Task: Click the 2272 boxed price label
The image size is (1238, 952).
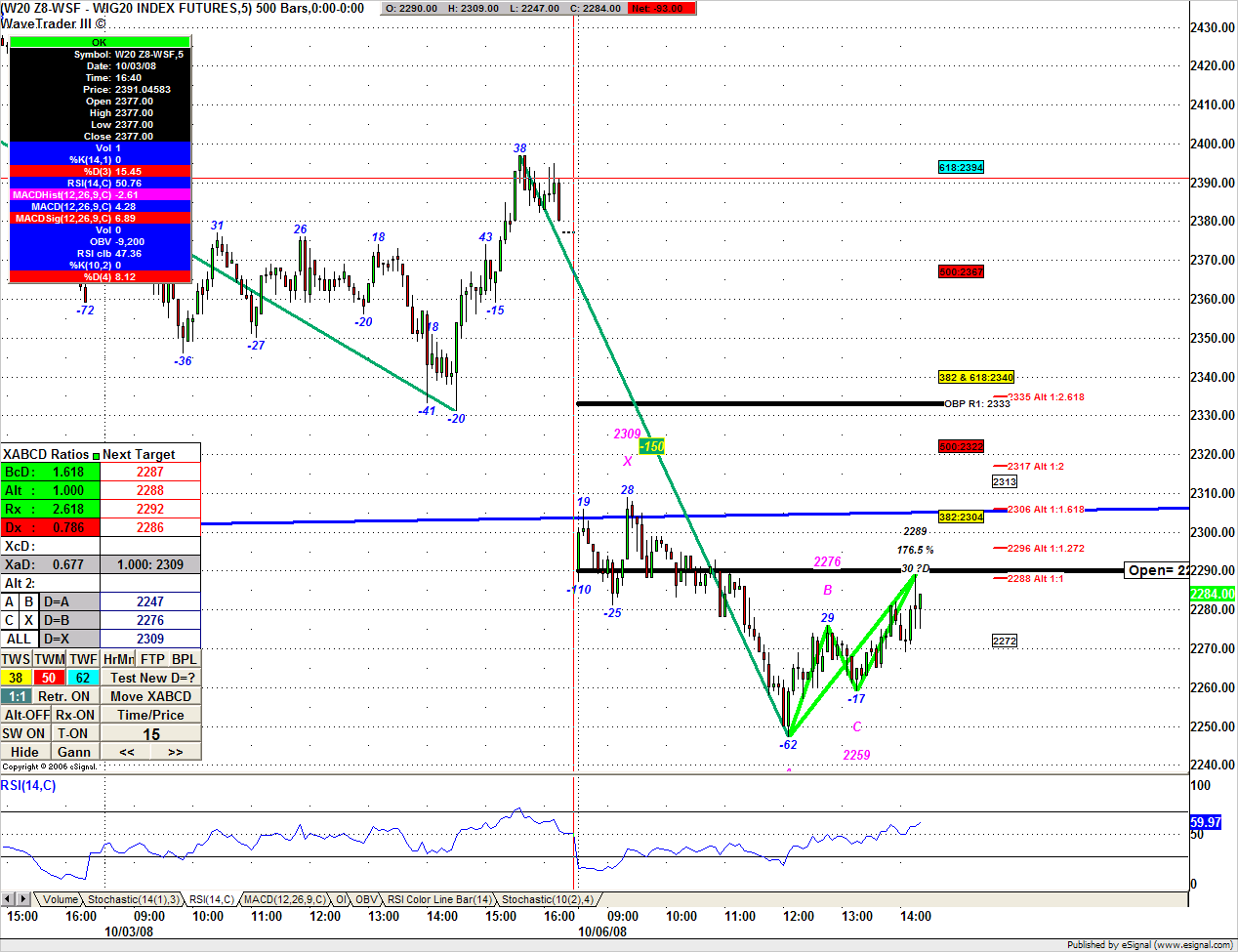Action: pyautogui.click(x=1005, y=641)
